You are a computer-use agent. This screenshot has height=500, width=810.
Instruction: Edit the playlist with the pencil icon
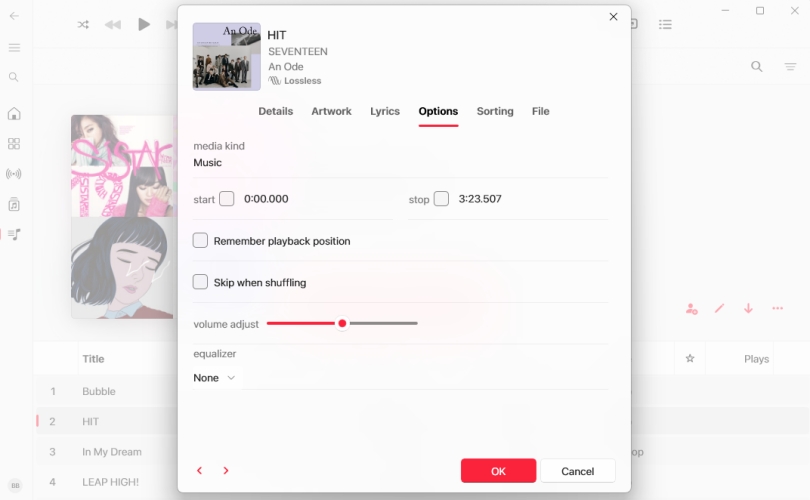pyautogui.click(x=720, y=308)
